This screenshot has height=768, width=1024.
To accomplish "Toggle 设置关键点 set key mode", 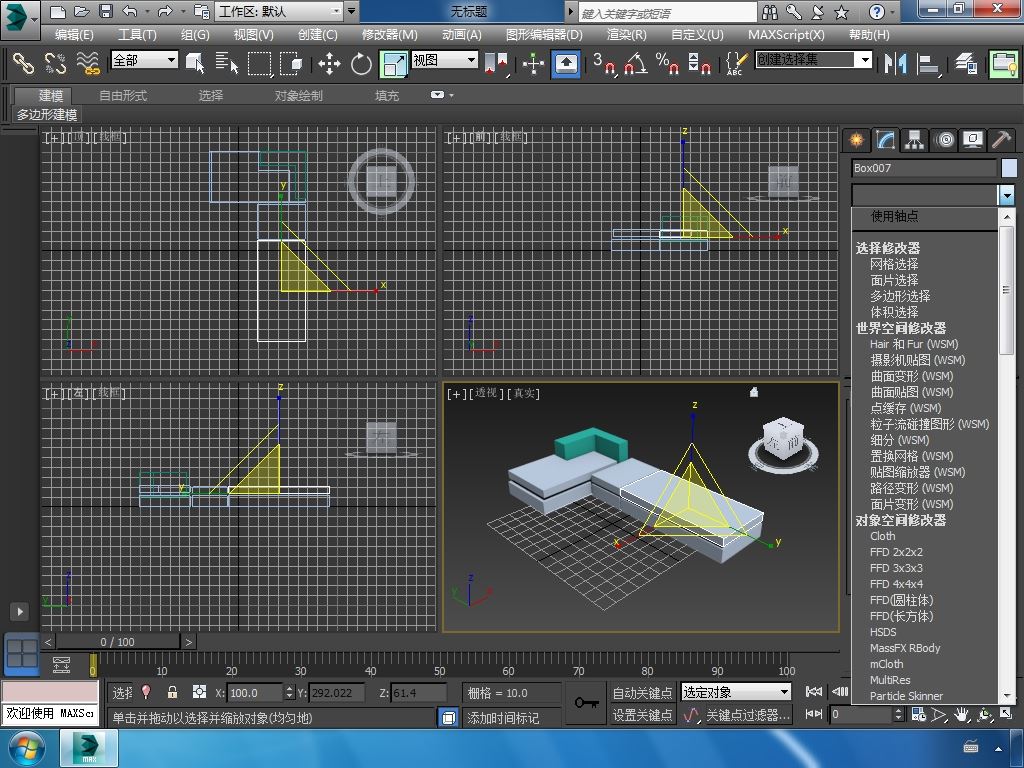I will tap(642, 715).
